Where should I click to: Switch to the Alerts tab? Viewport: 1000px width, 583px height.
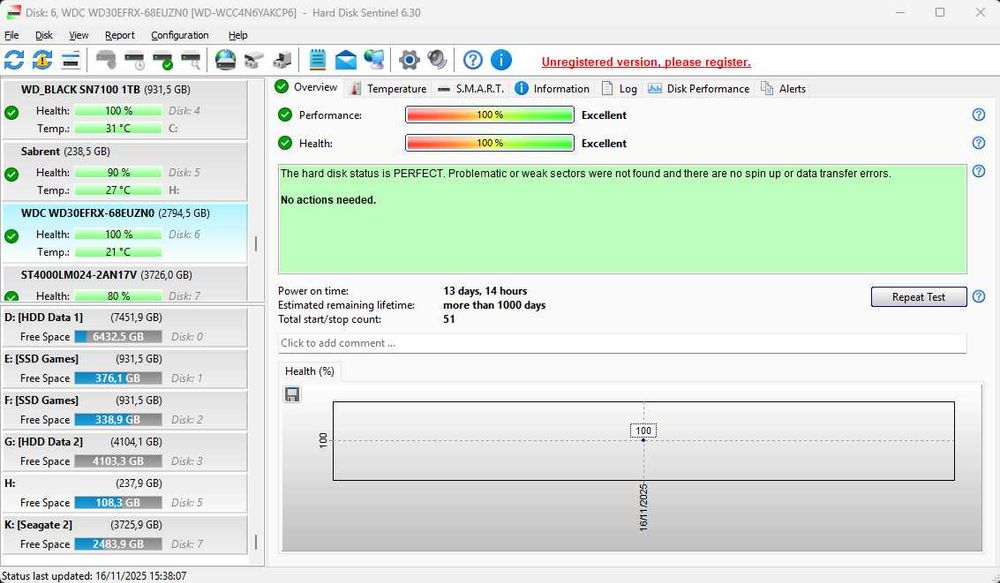pos(783,89)
